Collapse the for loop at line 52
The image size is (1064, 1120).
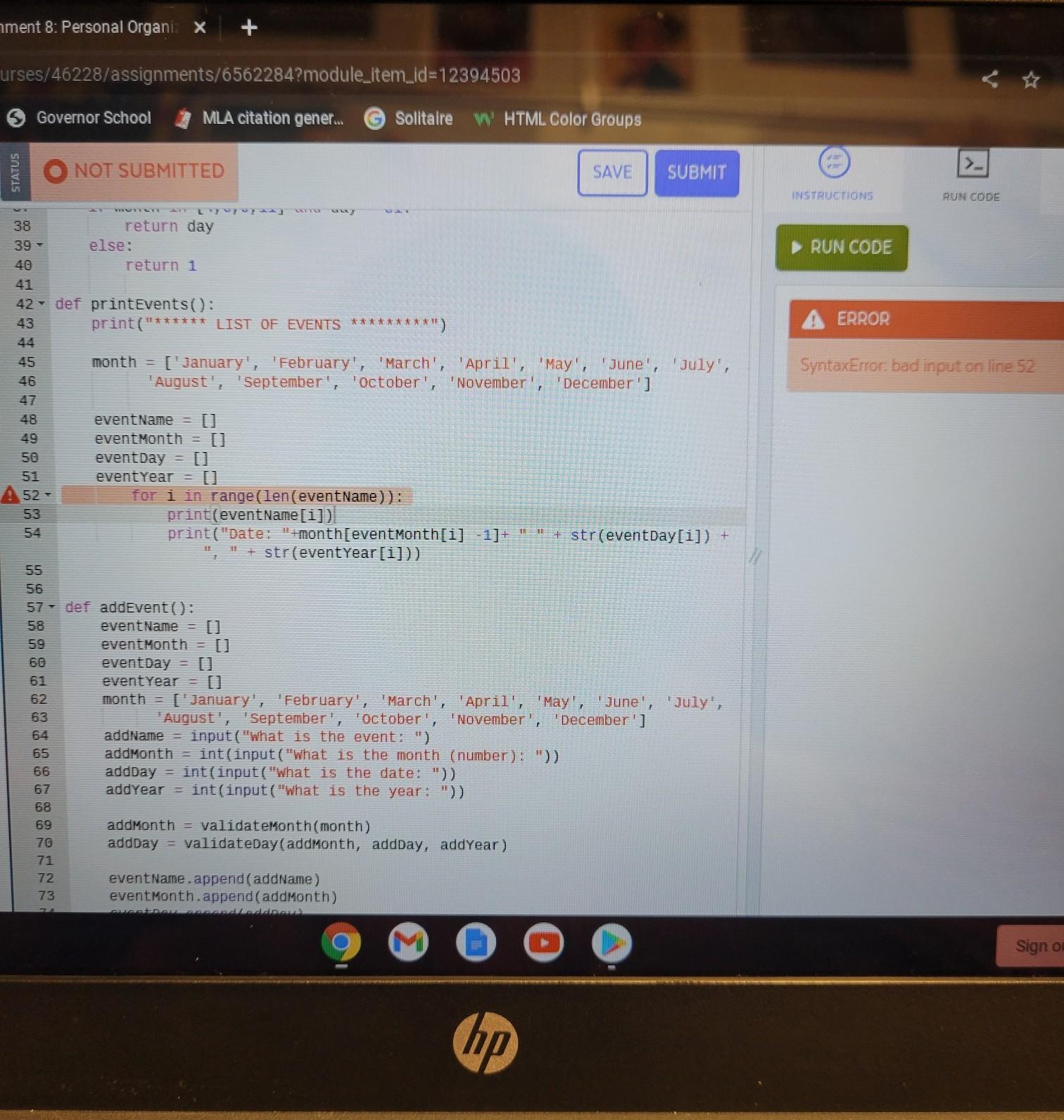click(x=48, y=496)
